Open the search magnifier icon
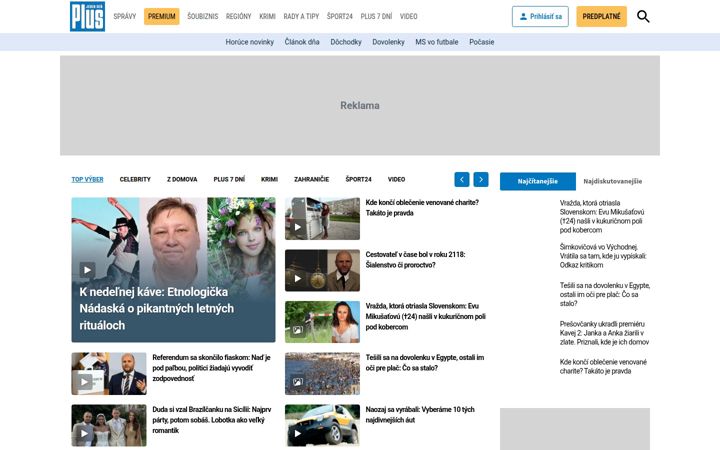Image resolution: width=720 pixels, height=450 pixels. tap(643, 17)
